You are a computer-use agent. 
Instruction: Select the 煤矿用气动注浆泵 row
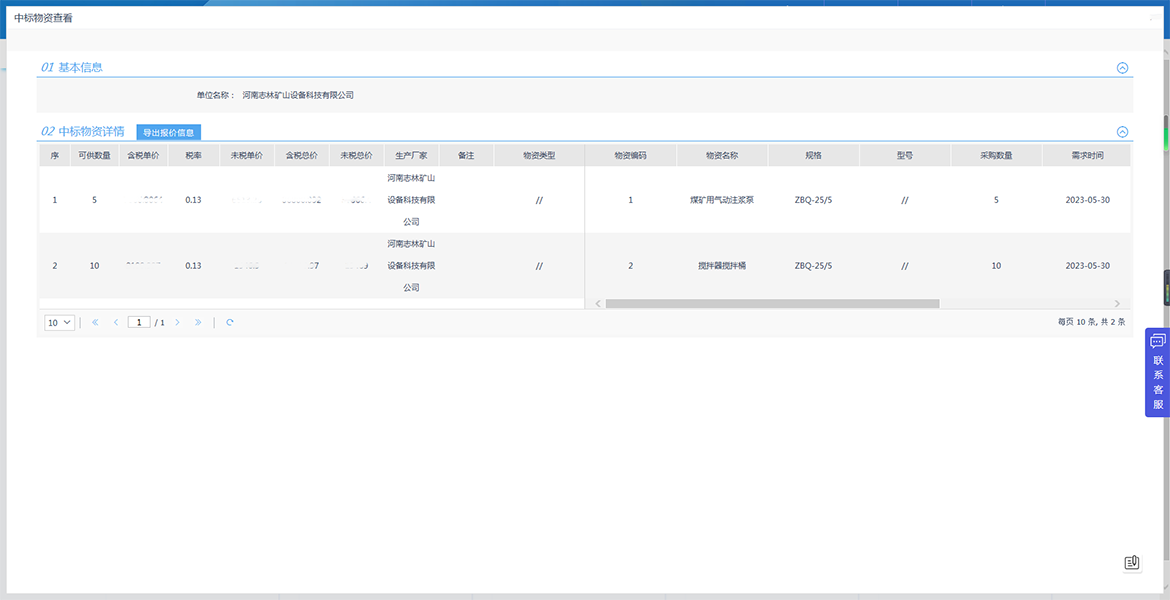(721, 200)
